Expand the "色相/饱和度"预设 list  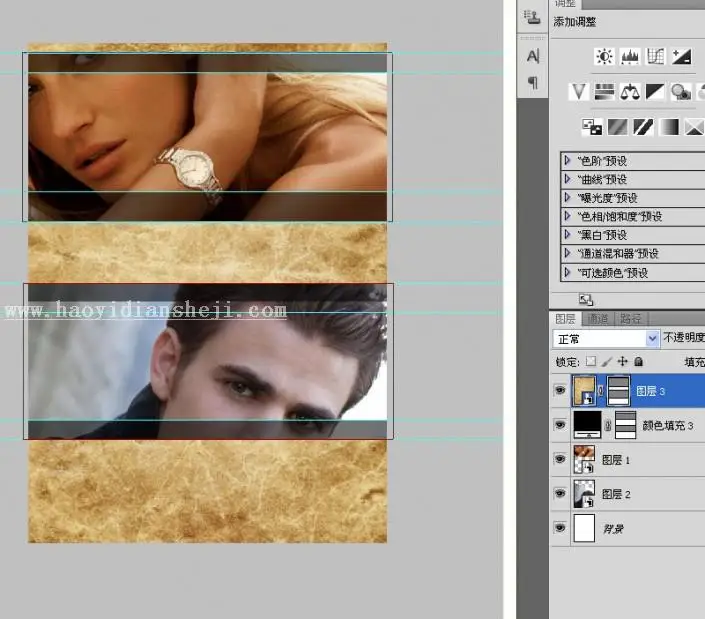567,216
